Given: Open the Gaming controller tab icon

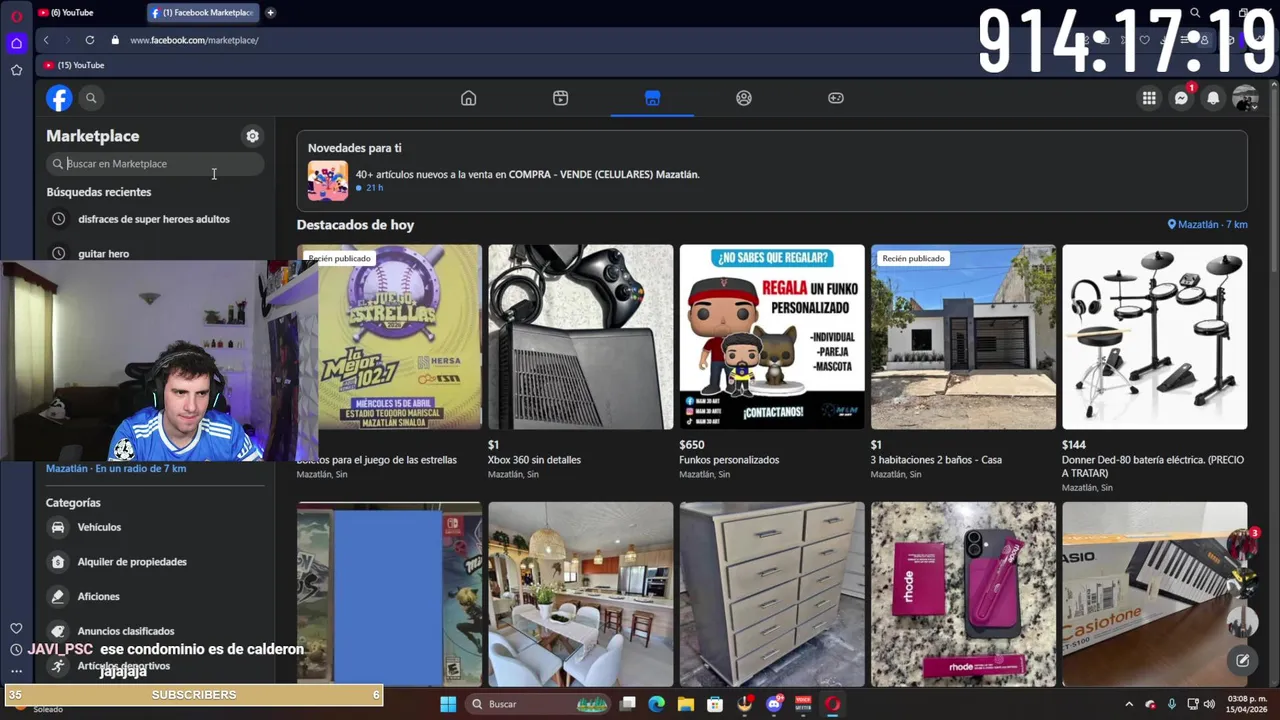Looking at the screenshot, I should click(836, 98).
